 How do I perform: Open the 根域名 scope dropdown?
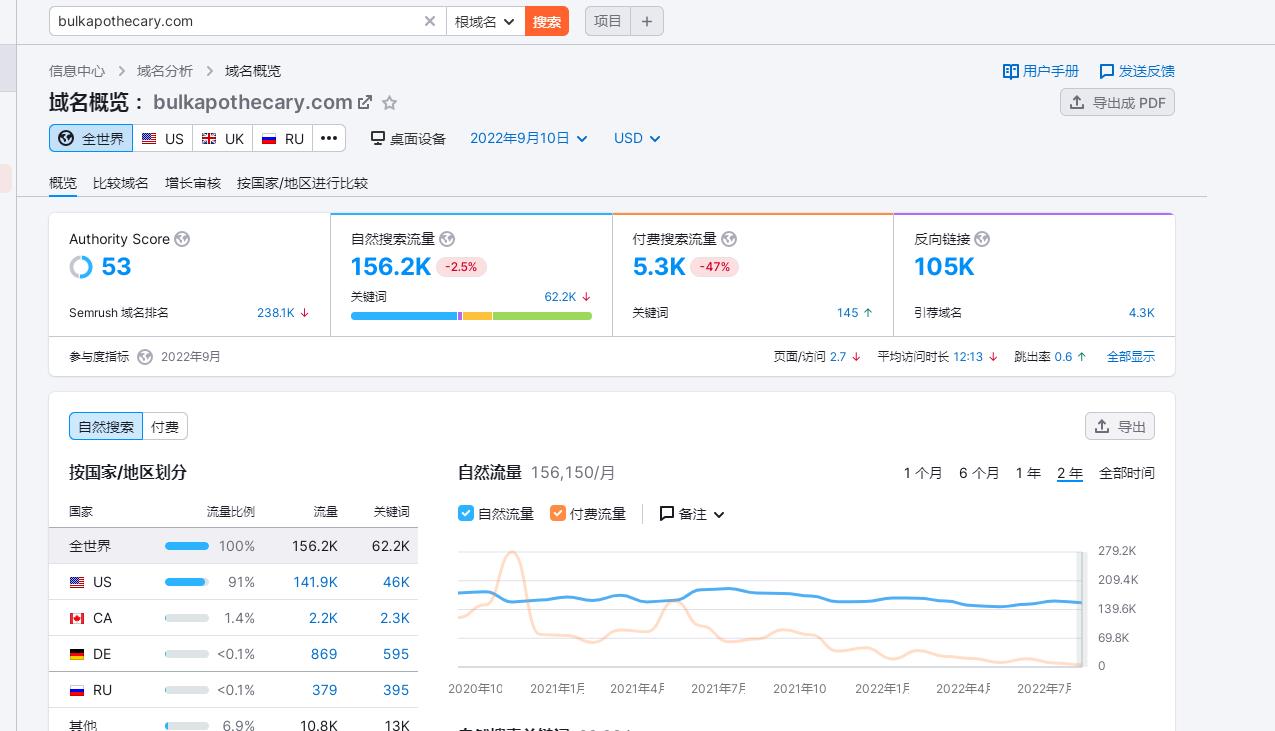tap(485, 21)
